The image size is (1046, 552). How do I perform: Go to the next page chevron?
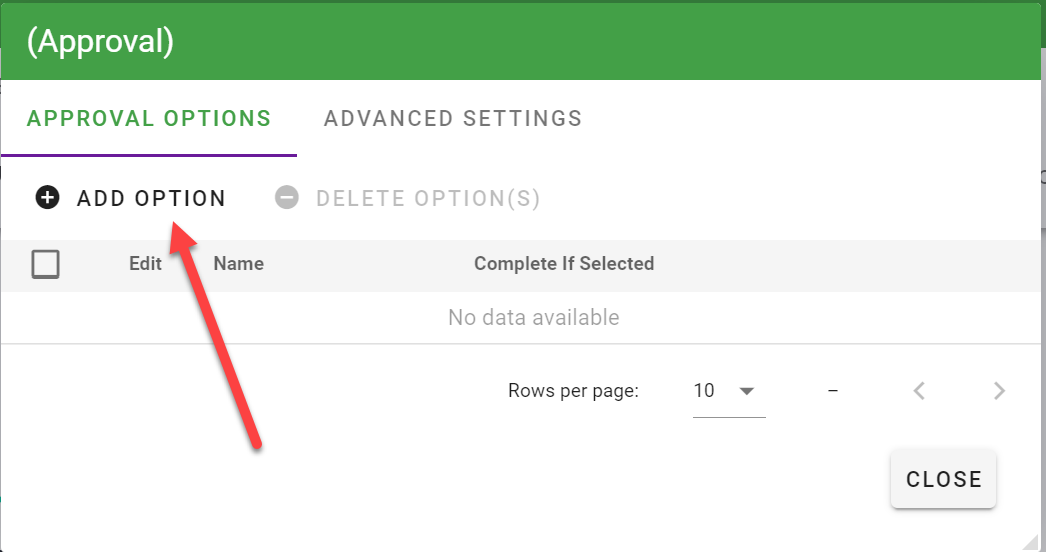[999, 391]
